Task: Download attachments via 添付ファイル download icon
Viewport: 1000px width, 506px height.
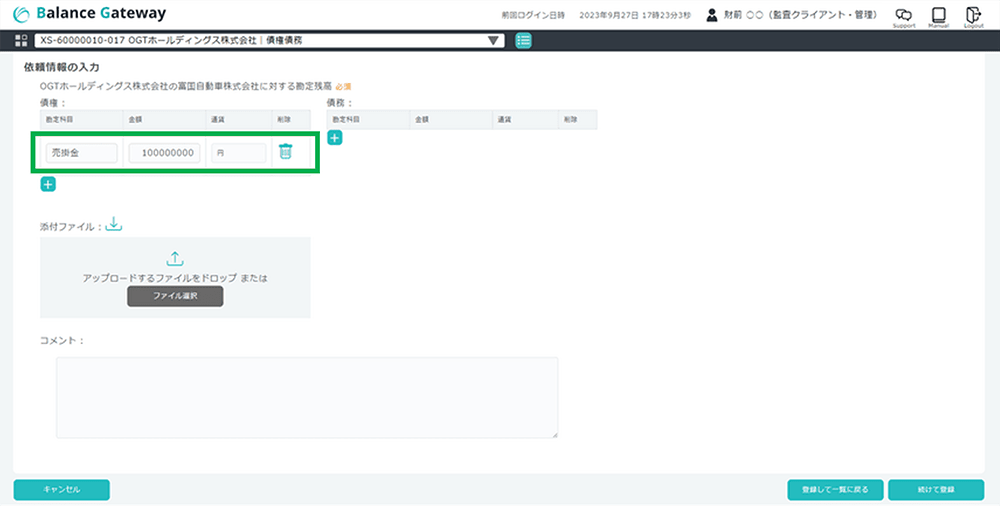Action: coord(114,224)
